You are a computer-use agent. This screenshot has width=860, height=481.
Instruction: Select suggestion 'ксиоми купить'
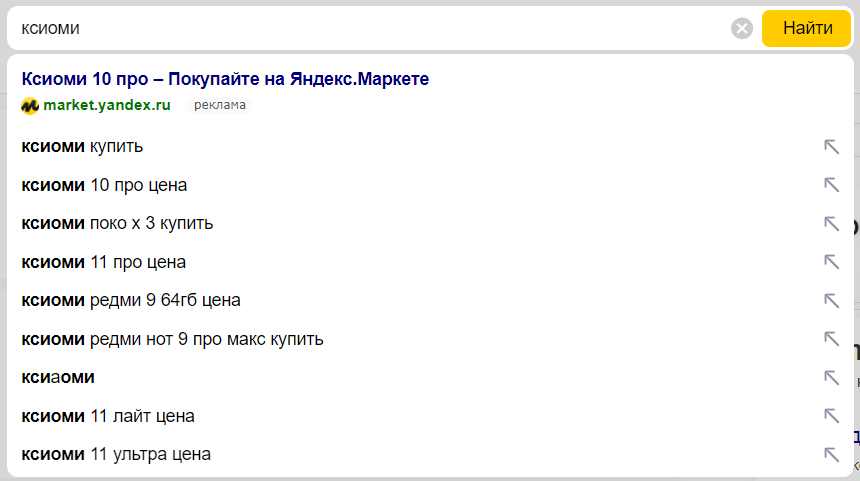click(x=82, y=146)
